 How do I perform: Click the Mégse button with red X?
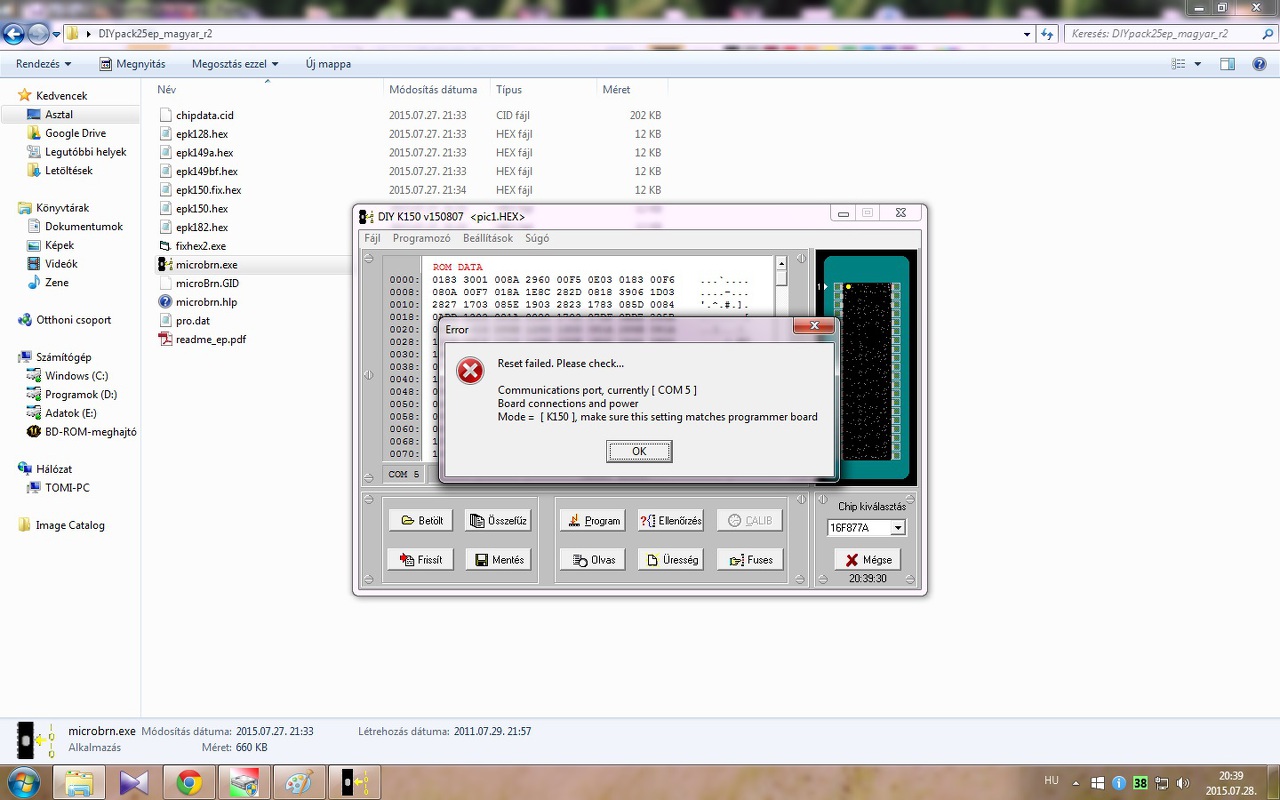(867, 559)
